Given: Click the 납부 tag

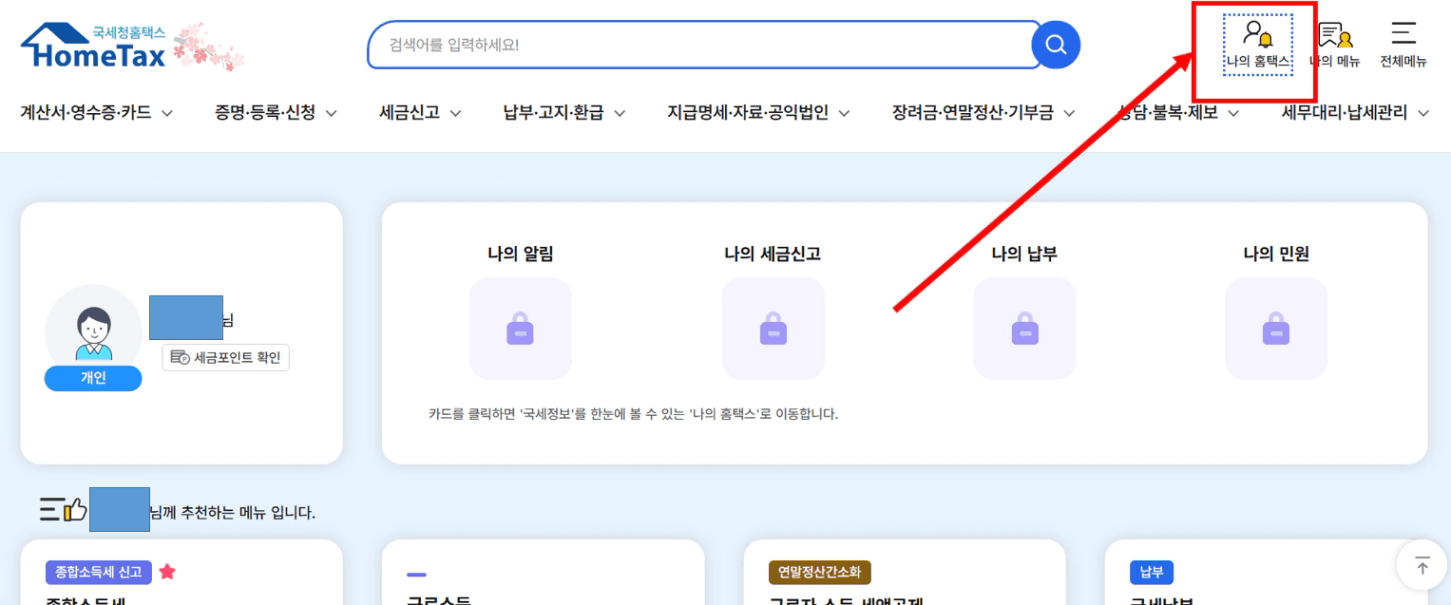Looking at the screenshot, I should coord(1151,572).
